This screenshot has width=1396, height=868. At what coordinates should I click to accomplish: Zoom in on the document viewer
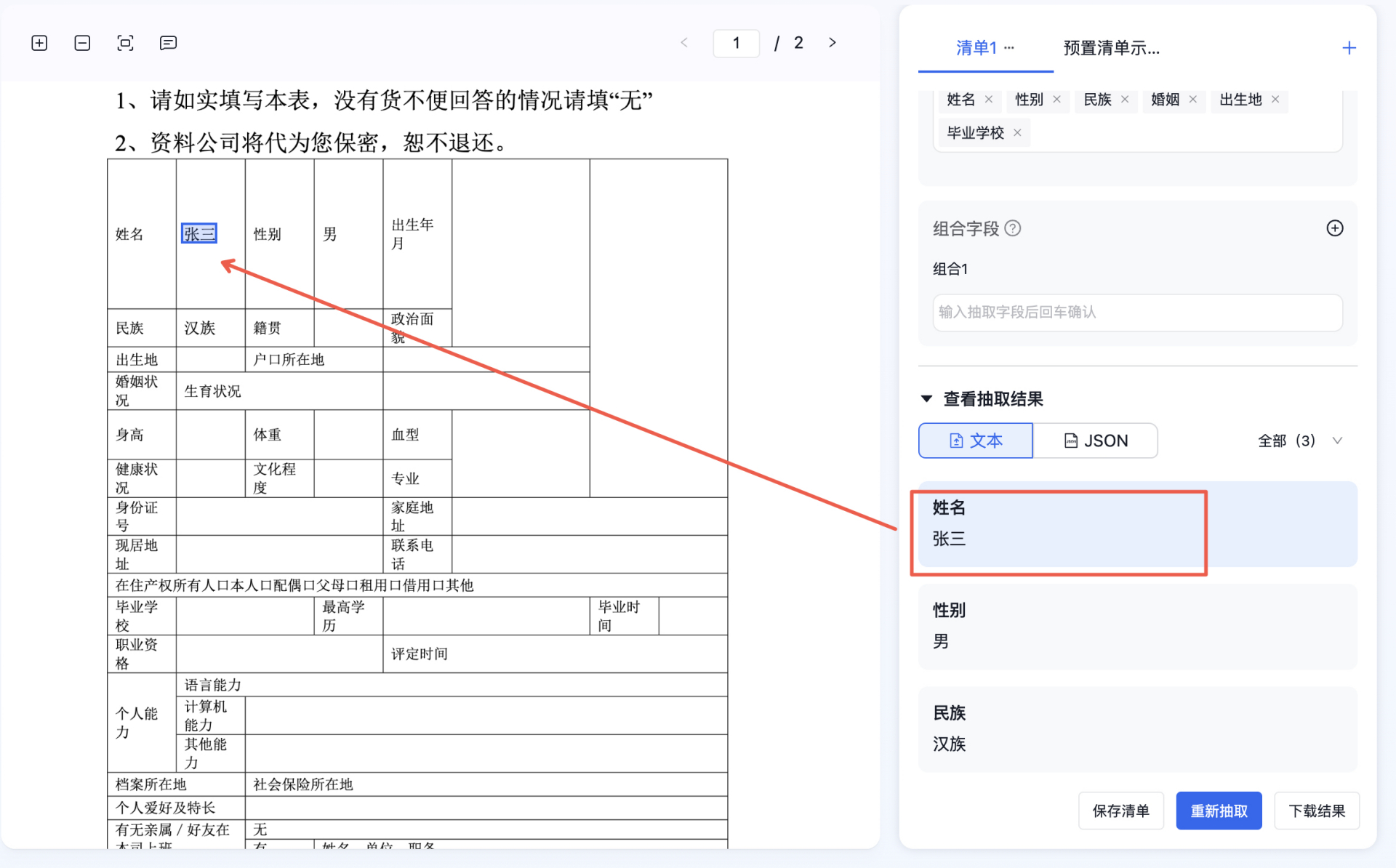click(x=39, y=44)
